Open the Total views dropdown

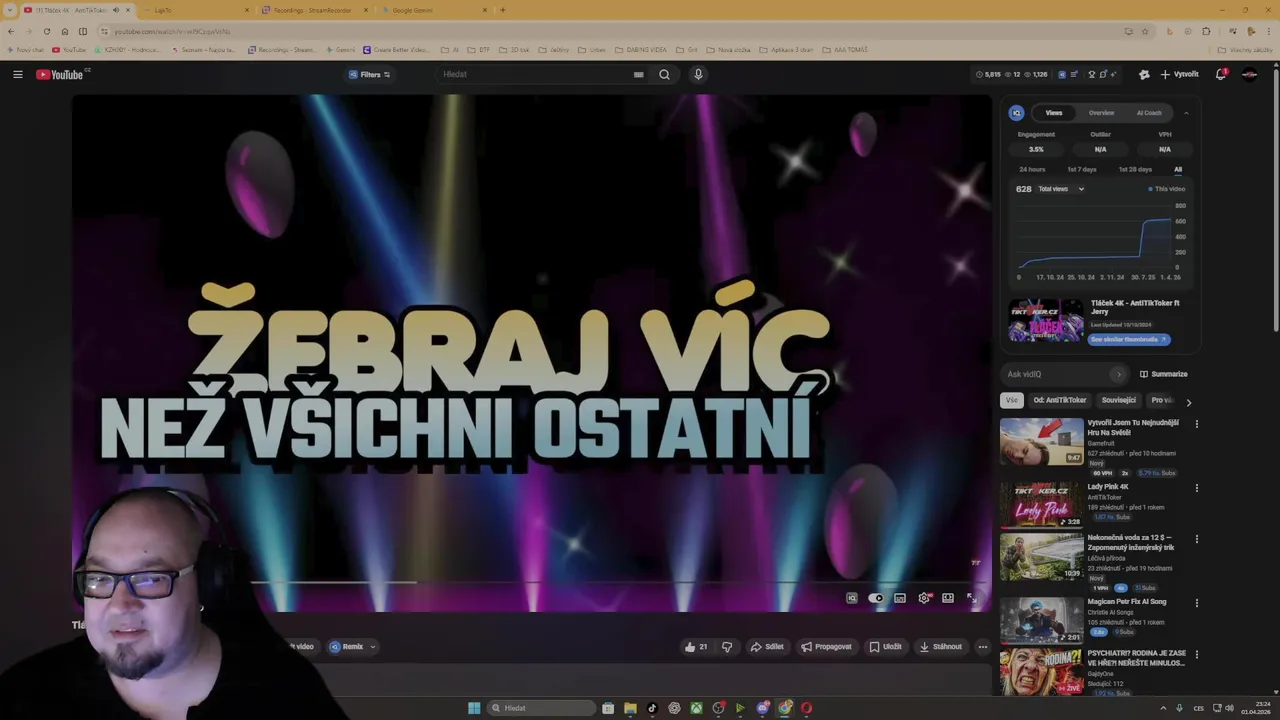coord(1061,189)
